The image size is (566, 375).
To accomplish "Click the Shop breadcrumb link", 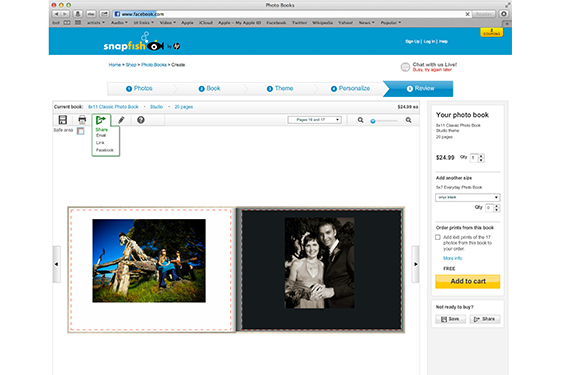I will 131,65.
